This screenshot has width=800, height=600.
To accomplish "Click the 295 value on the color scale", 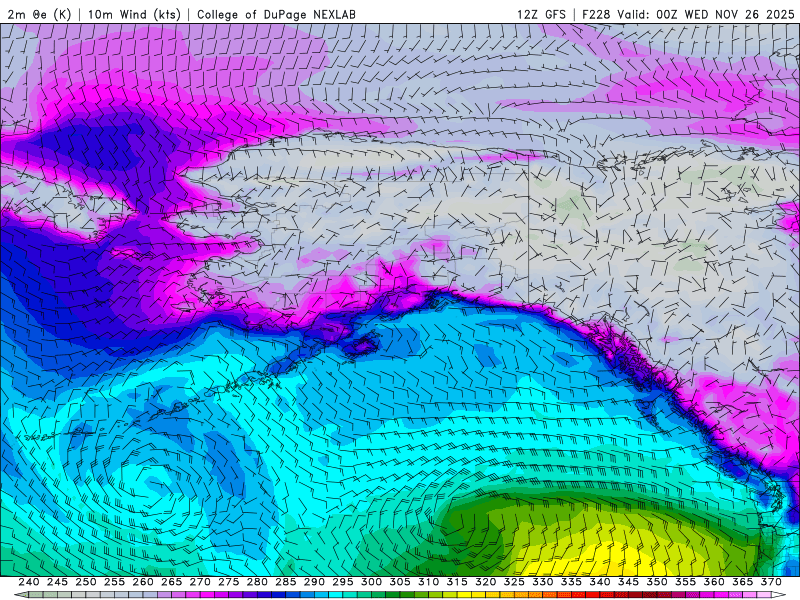I will click(x=343, y=582).
